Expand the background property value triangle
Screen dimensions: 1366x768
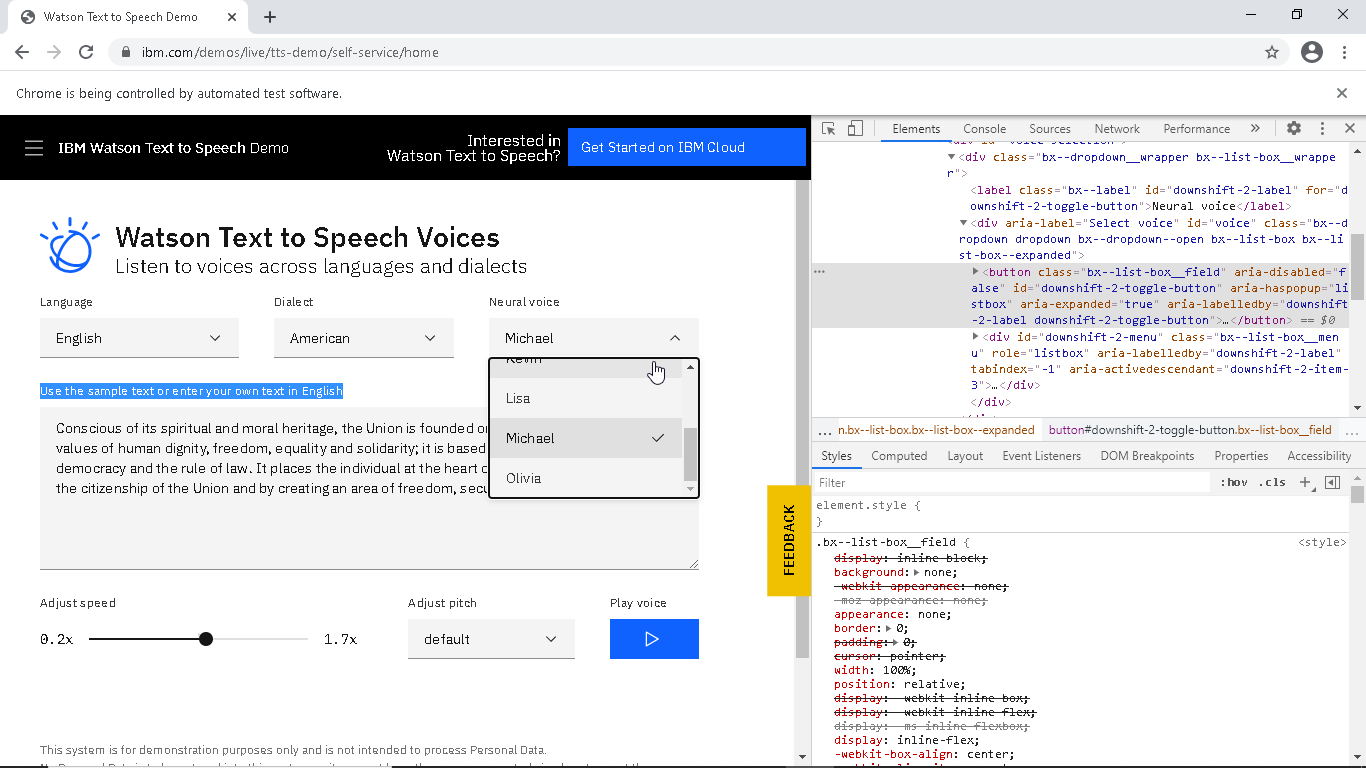(x=917, y=572)
